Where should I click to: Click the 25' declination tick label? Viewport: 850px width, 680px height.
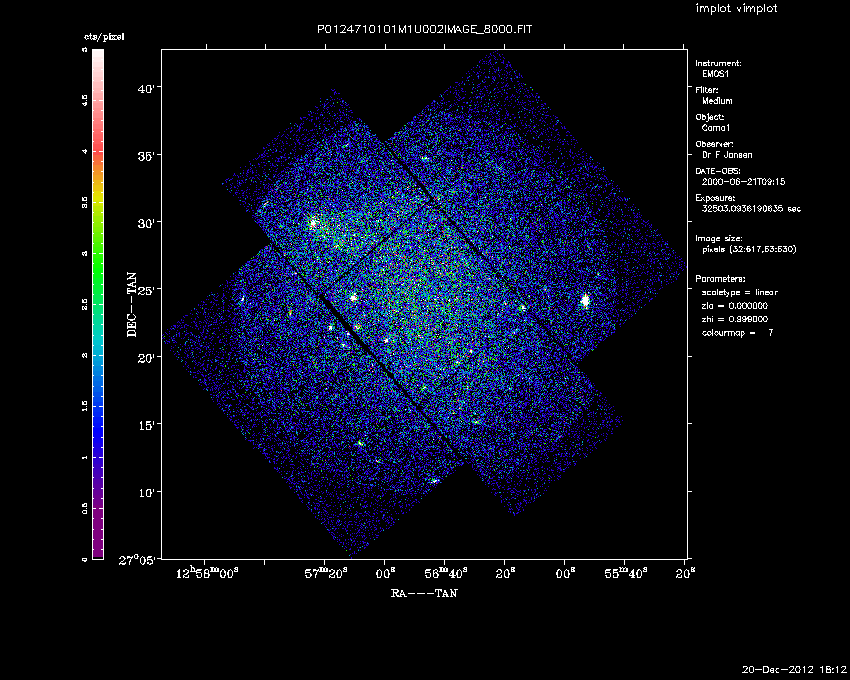coord(146,290)
